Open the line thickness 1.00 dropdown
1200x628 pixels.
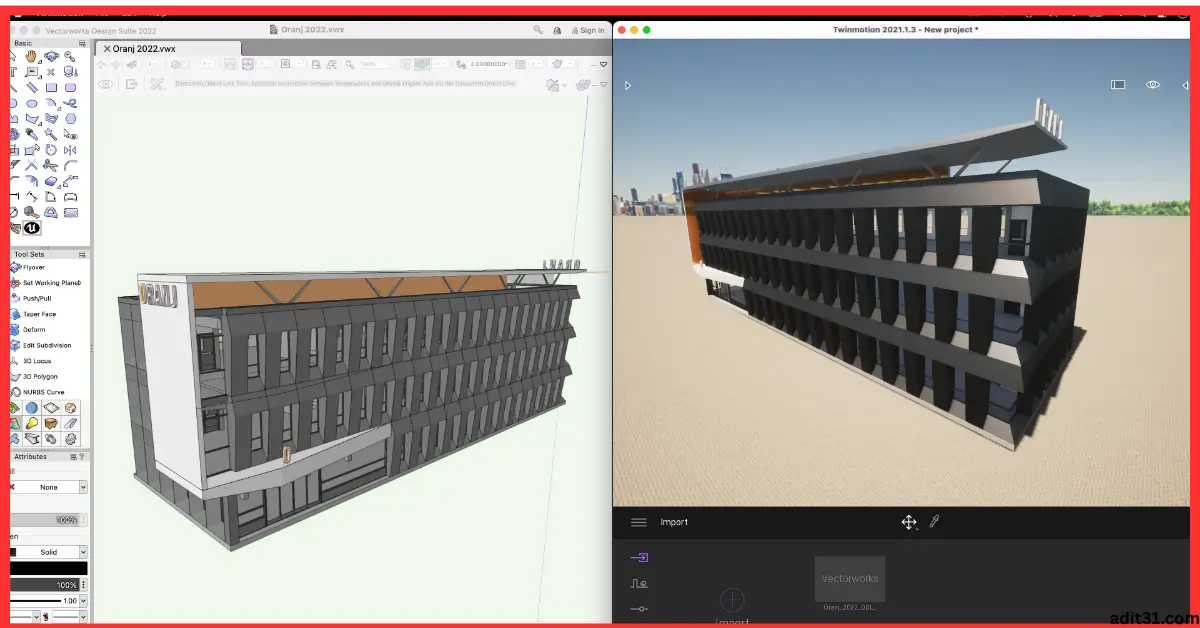pos(48,601)
